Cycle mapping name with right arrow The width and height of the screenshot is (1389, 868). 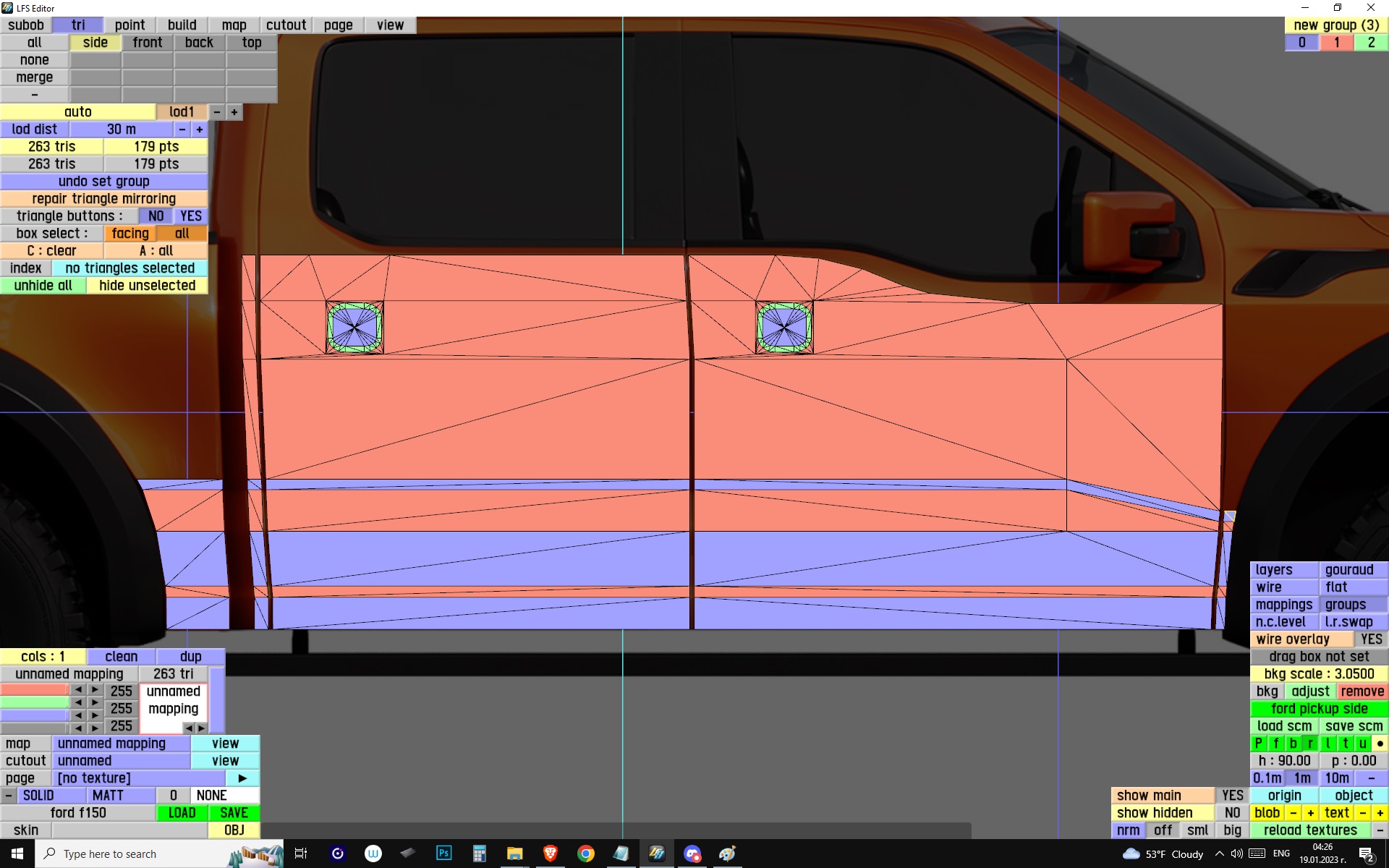click(x=202, y=728)
